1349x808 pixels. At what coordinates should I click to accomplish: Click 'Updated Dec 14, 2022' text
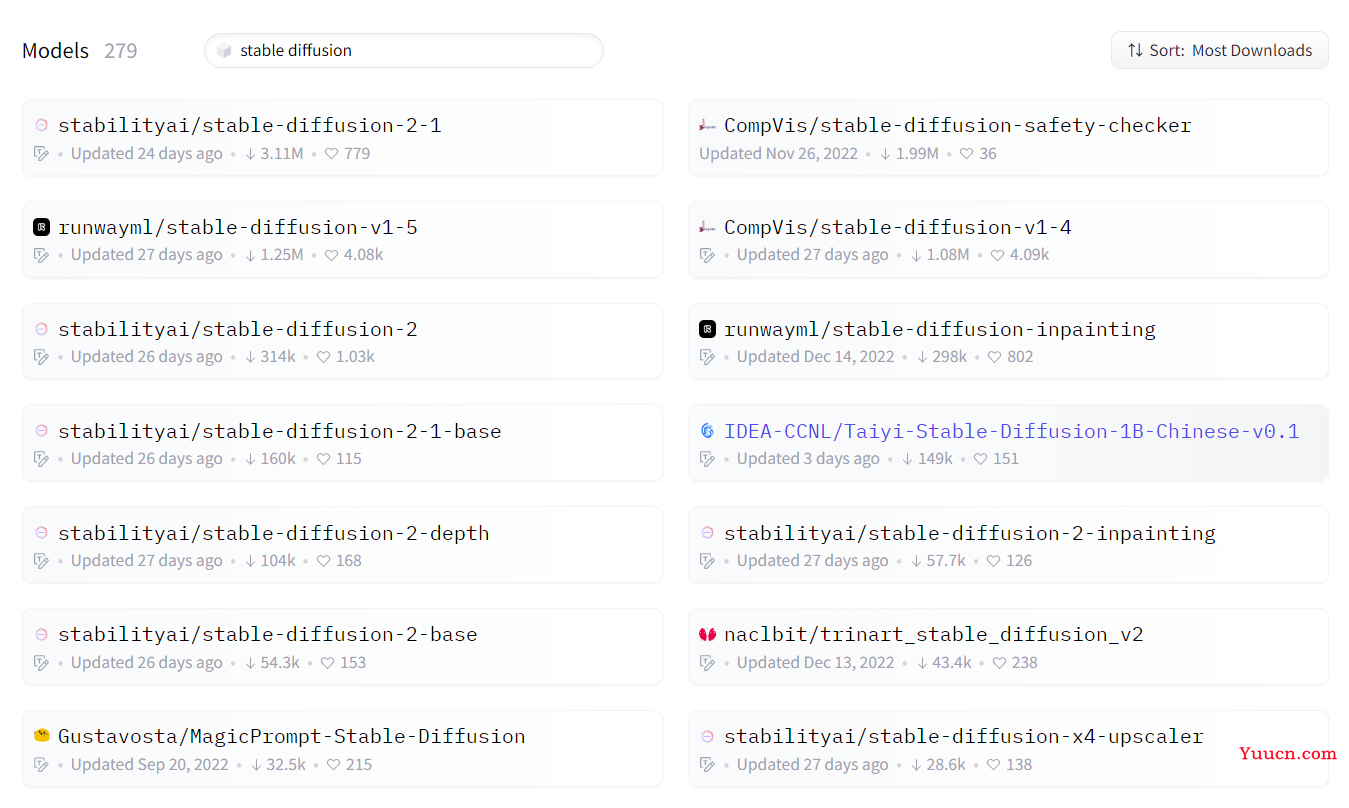coord(816,357)
